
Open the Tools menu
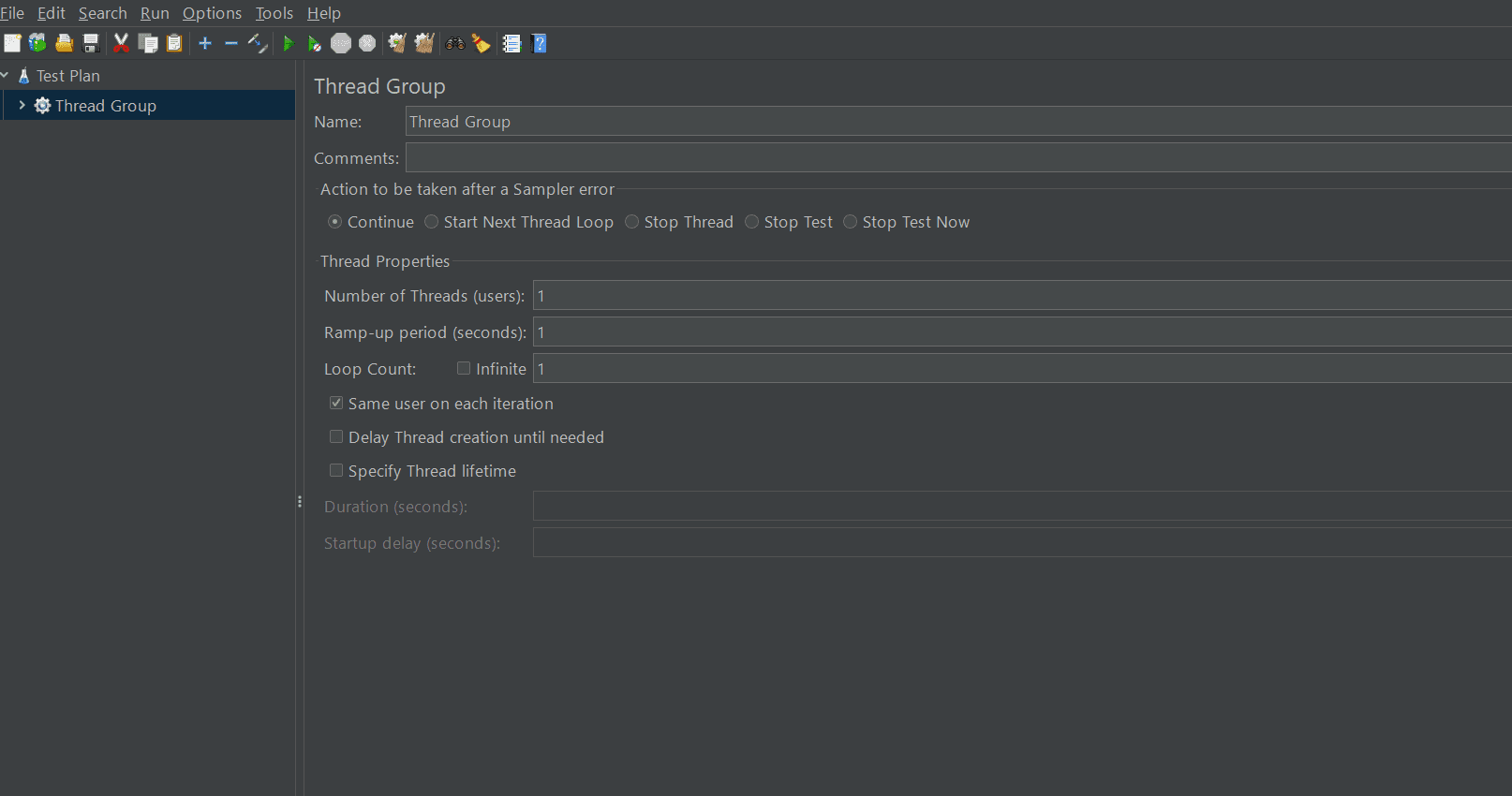point(274,13)
